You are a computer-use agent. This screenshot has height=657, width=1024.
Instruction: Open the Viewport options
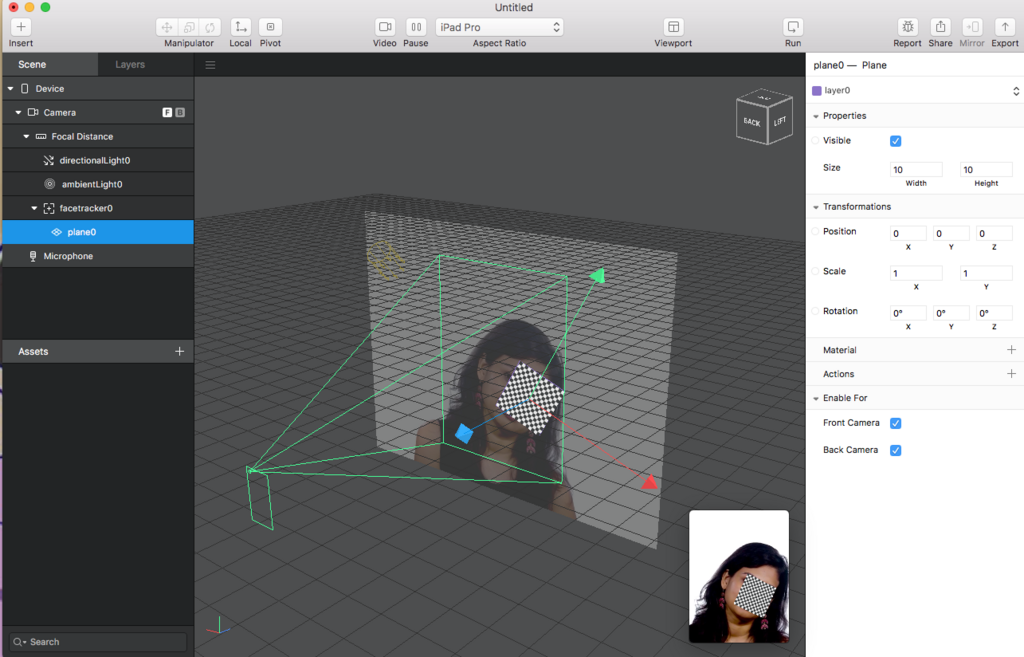click(673, 27)
